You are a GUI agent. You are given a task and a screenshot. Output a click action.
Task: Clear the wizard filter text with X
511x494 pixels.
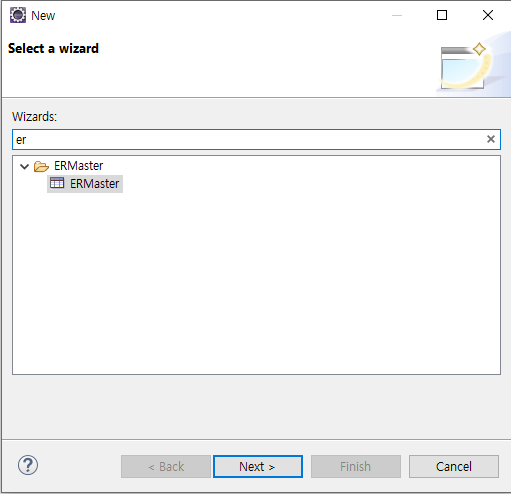(x=491, y=139)
